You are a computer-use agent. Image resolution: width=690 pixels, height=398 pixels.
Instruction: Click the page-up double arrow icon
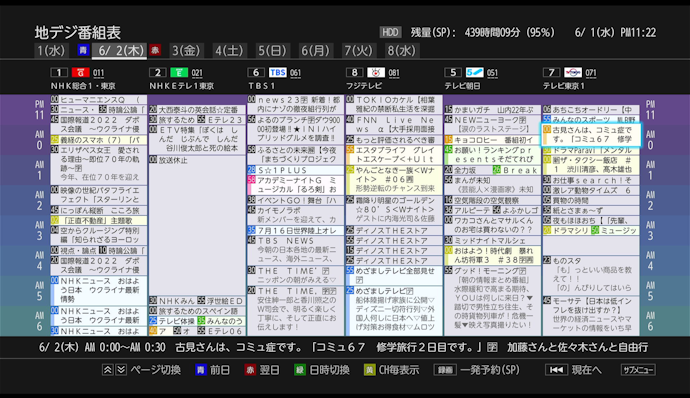(x=107, y=370)
